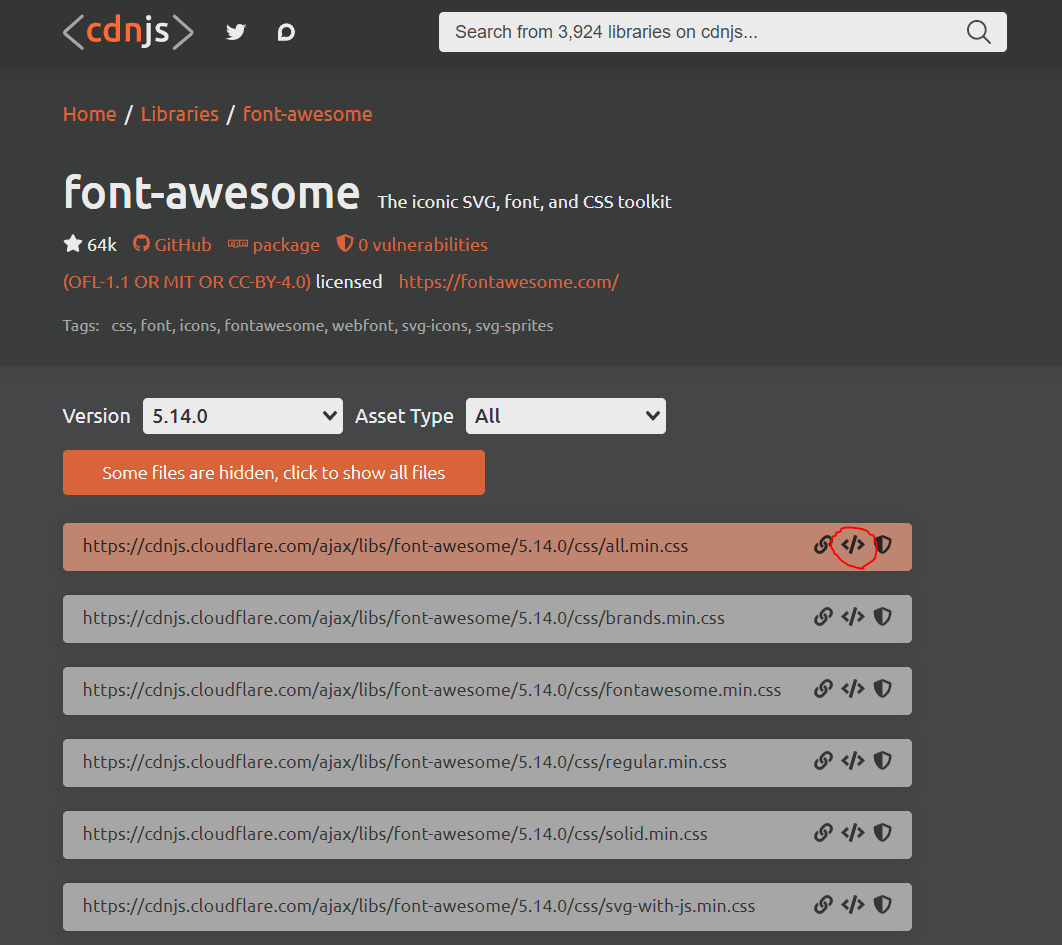This screenshot has width=1062, height=945.
Task: Copy URL icon for fontawesome.min.css
Action: click(x=823, y=689)
